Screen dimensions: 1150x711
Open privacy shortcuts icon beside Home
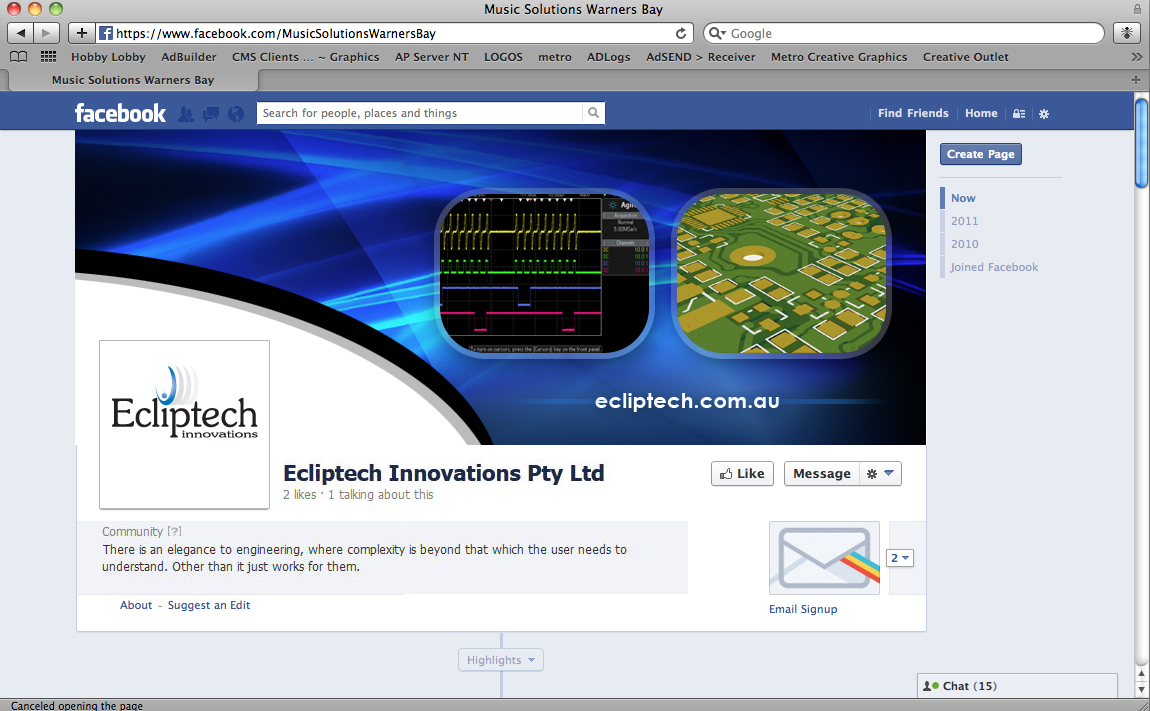pyautogui.click(x=1019, y=114)
